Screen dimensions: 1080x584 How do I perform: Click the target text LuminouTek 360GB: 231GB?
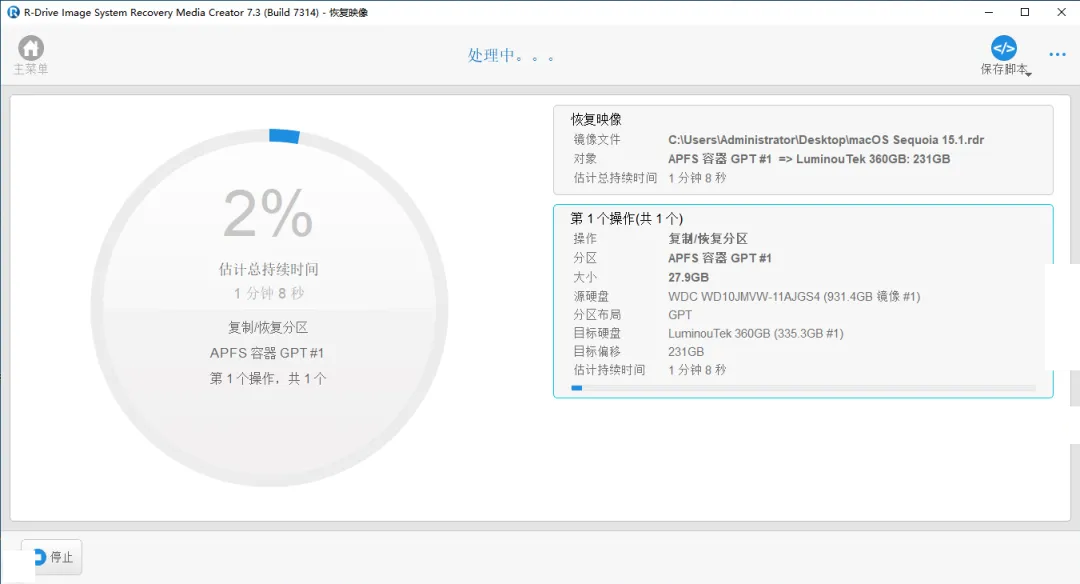(x=873, y=159)
